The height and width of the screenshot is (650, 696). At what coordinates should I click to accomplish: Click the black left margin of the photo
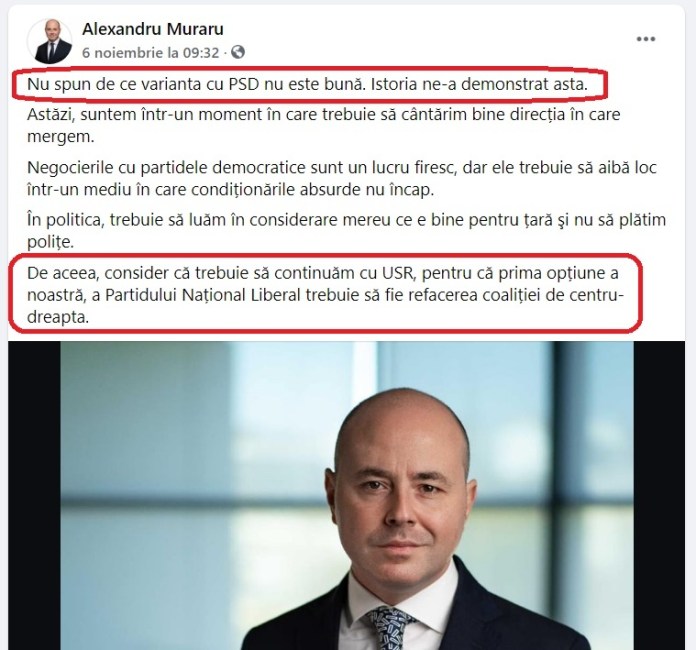click(34, 495)
